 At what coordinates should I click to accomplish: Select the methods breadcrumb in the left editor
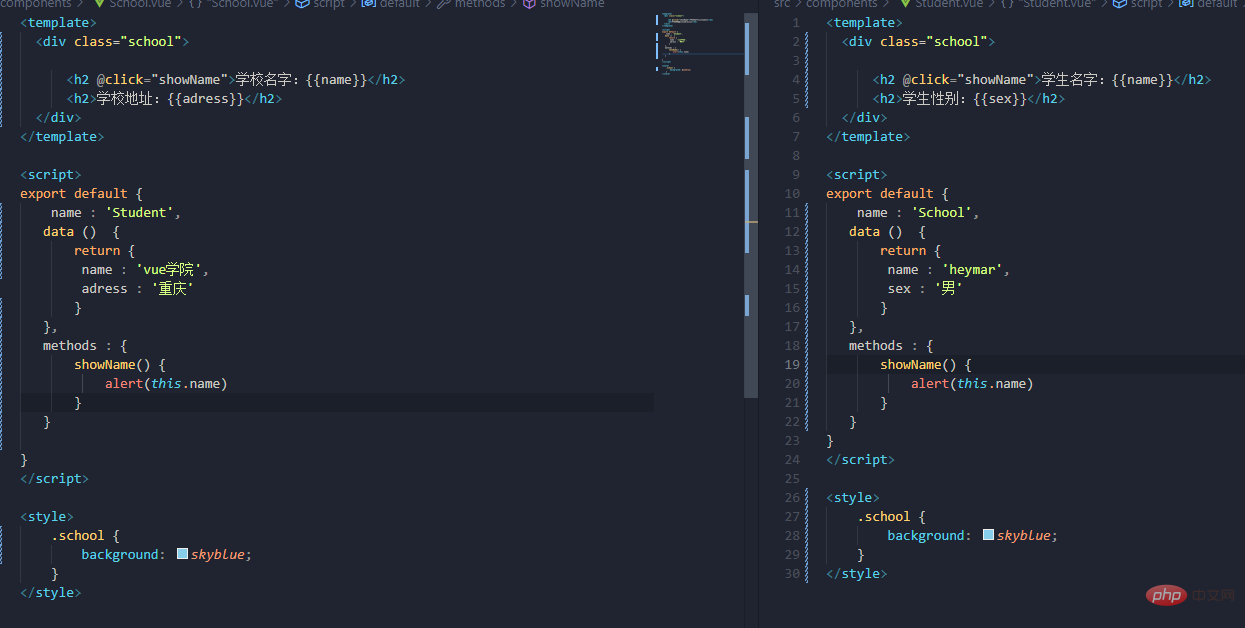472,4
